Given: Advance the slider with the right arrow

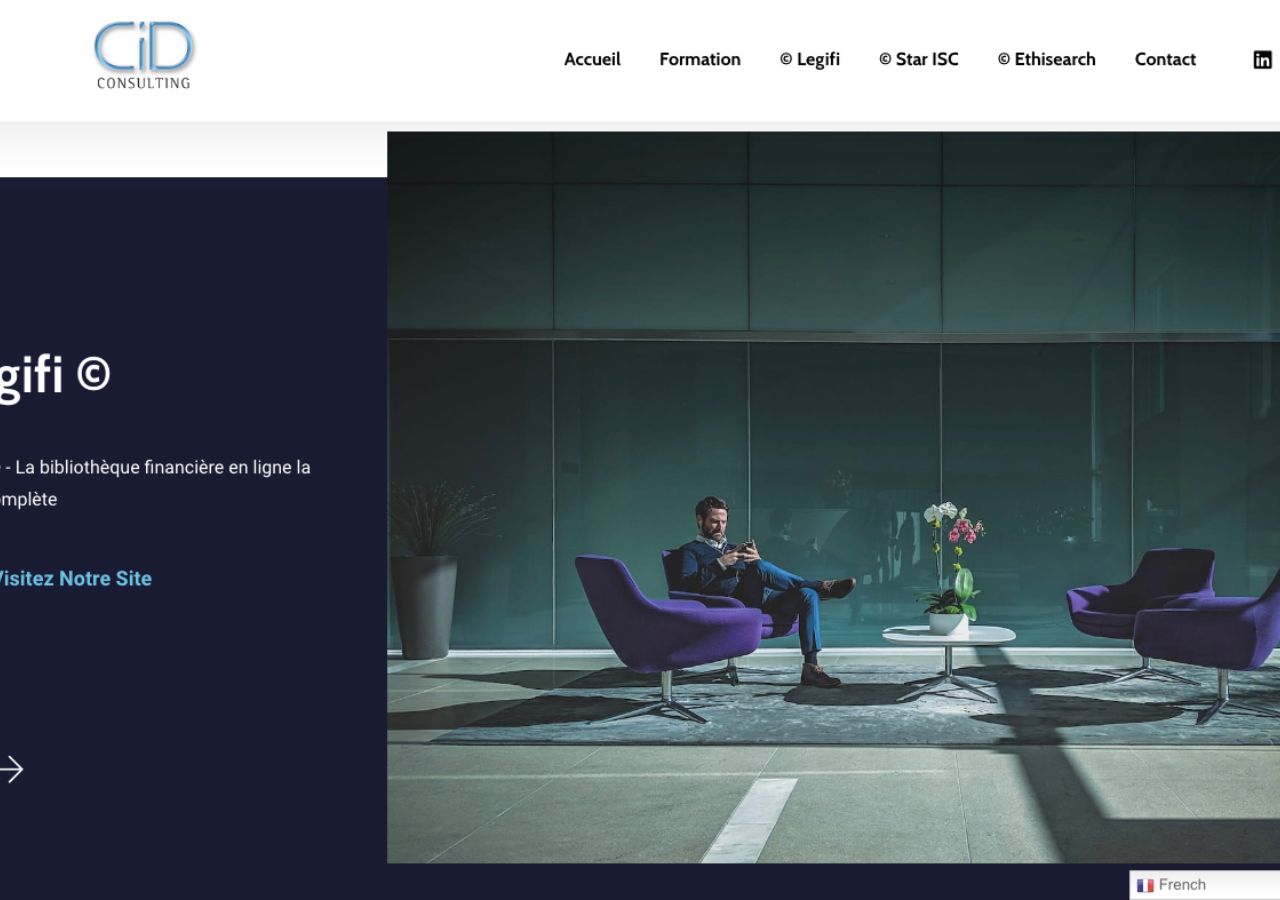Looking at the screenshot, I should click(x=10, y=769).
